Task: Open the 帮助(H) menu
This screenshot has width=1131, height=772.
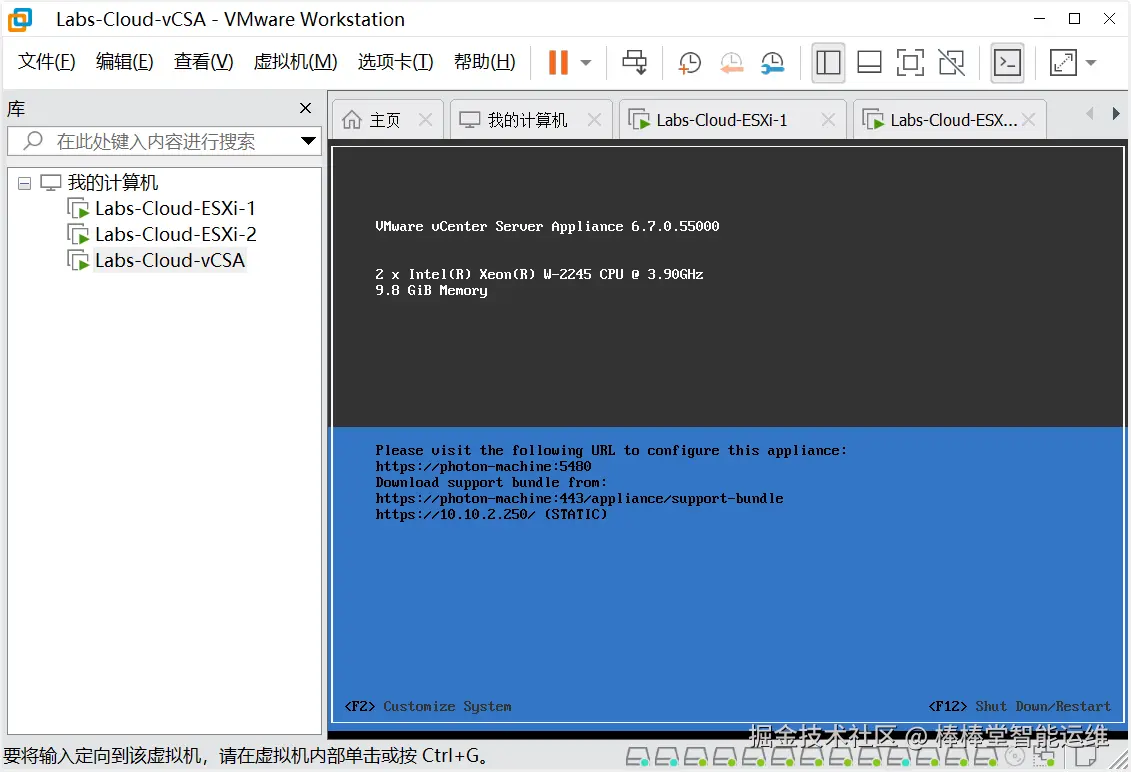Action: tap(485, 62)
